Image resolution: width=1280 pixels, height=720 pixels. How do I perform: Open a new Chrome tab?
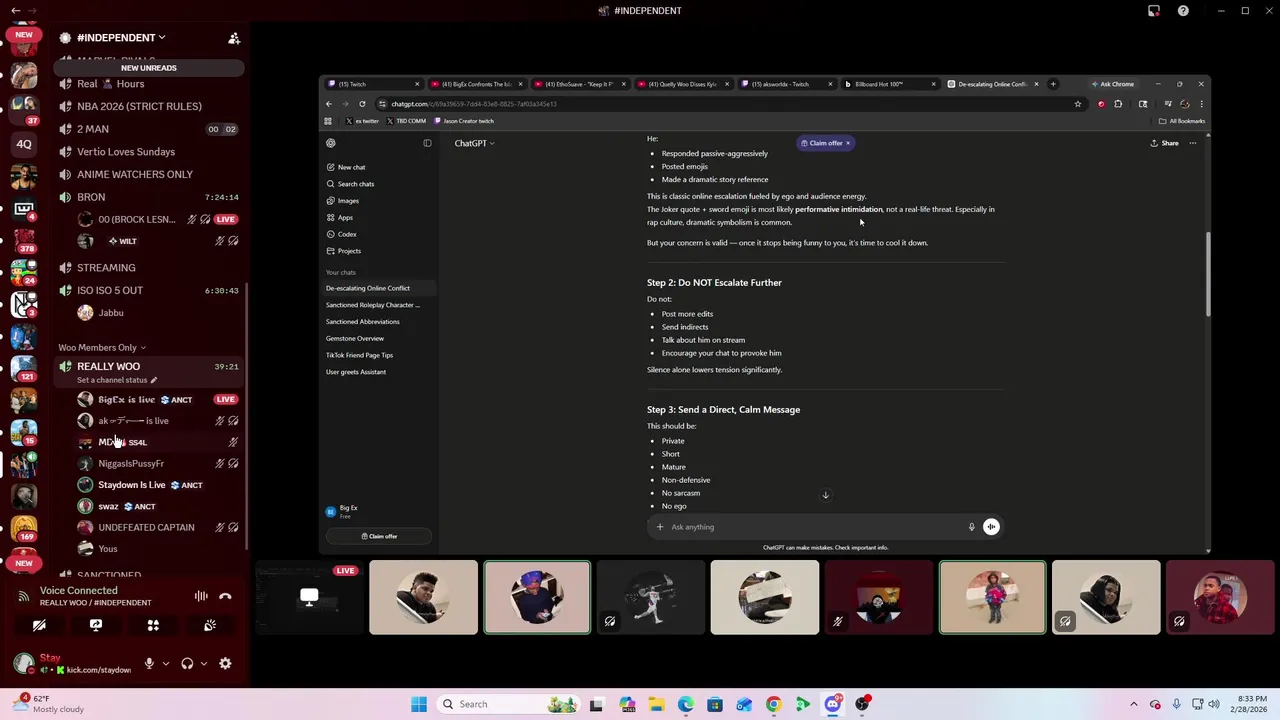click(x=1053, y=84)
